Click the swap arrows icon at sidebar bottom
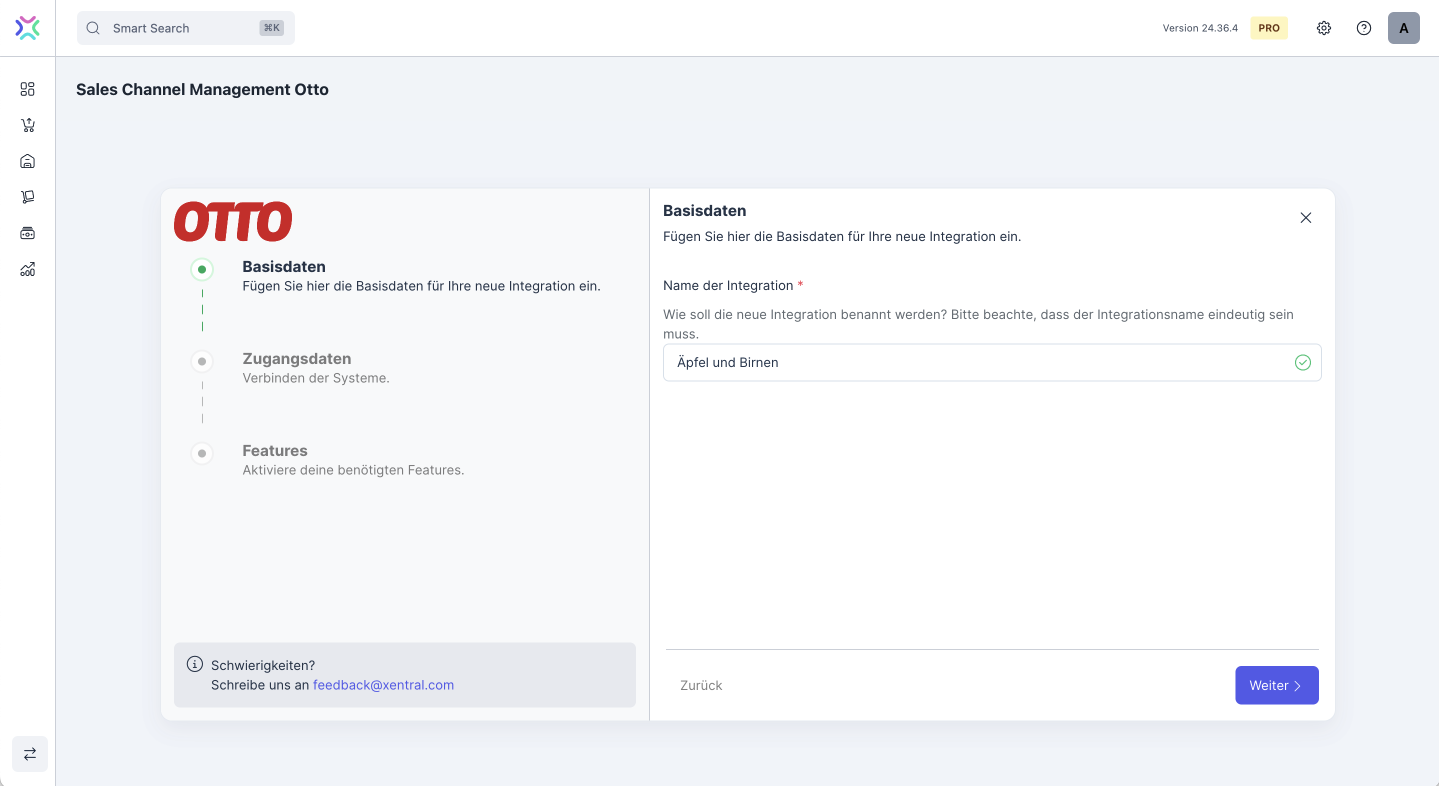1439x786 pixels. point(29,754)
